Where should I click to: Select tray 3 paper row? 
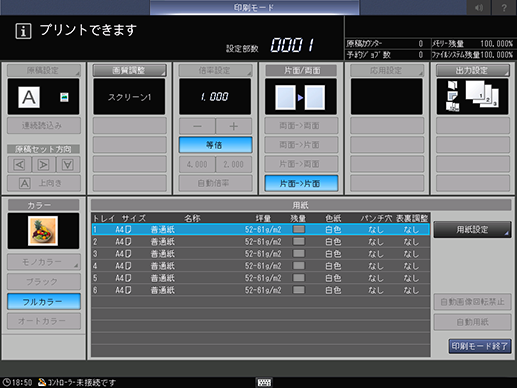(261, 254)
